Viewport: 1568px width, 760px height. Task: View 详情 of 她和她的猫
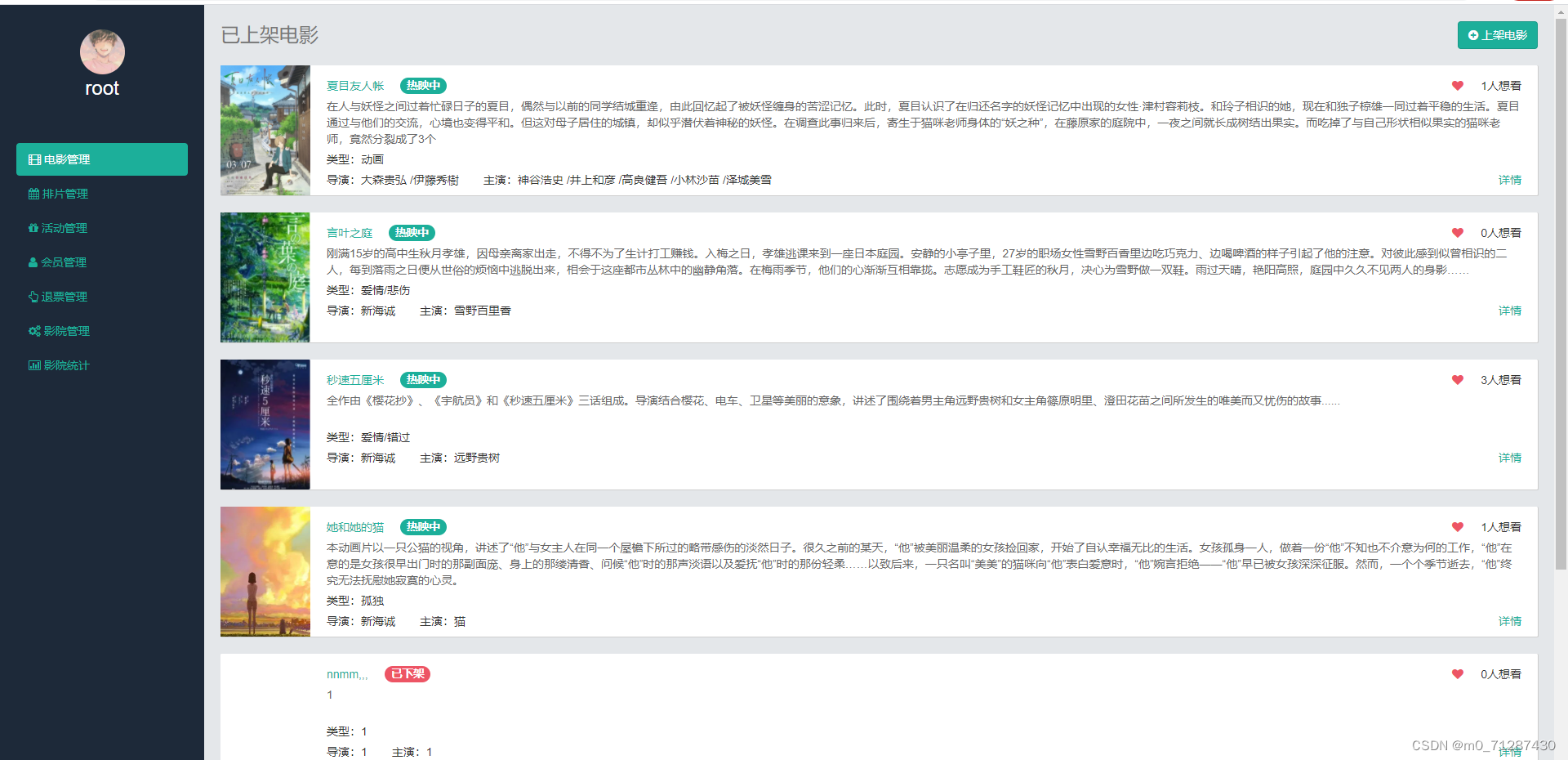(x=1508, y=621)
